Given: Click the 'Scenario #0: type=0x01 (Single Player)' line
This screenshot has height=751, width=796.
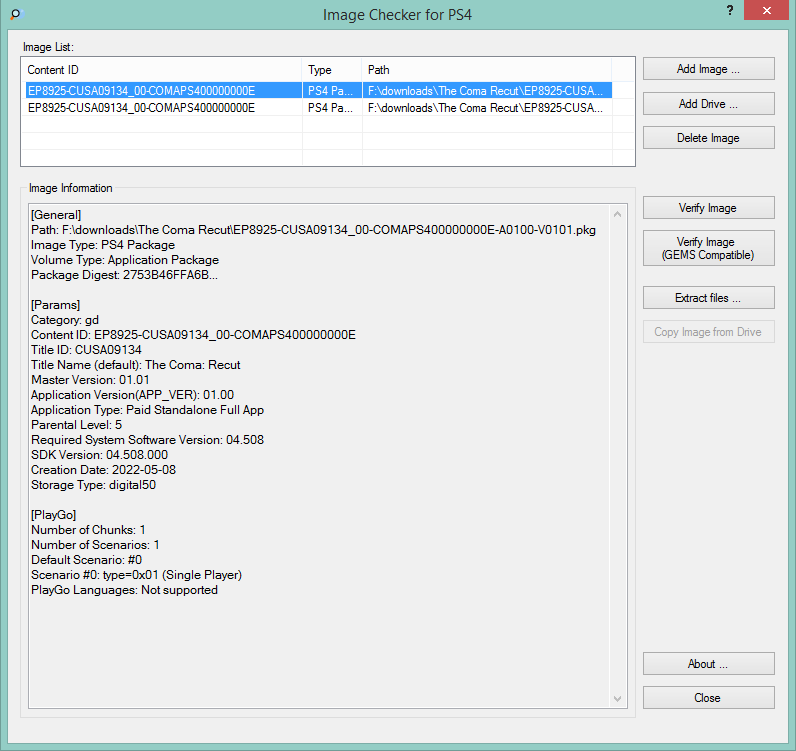Looking at the screenshot, I should coord(137,575).
